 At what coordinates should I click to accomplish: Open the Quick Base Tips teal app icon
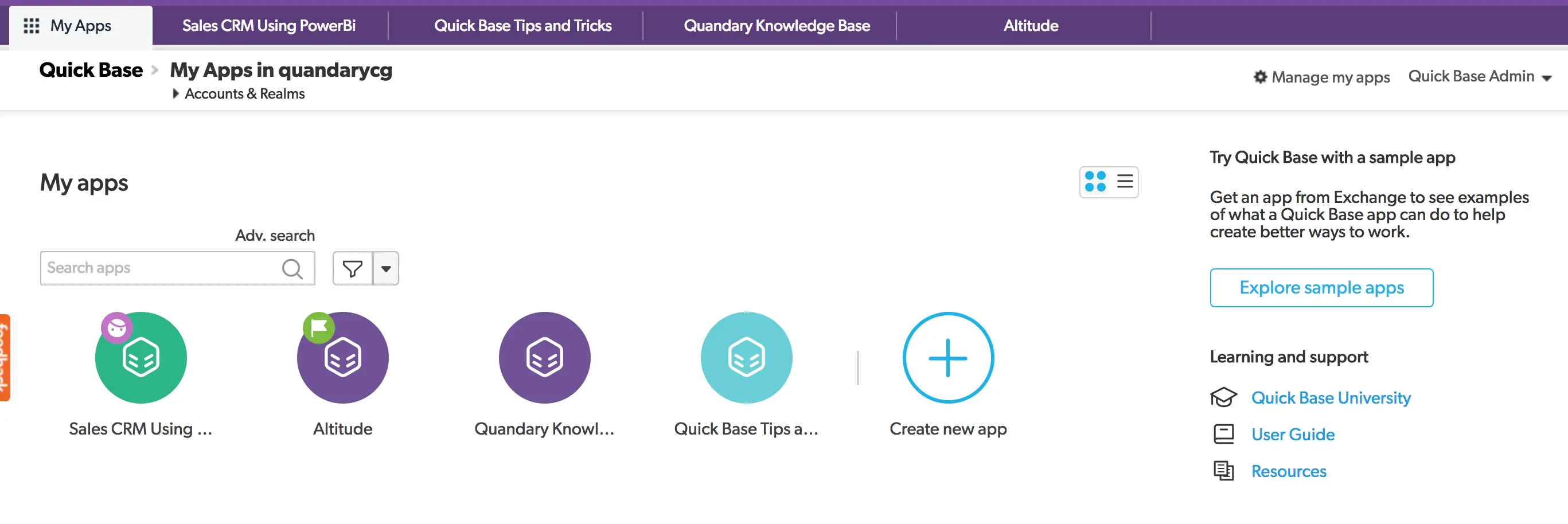click(x=747, y=358)
